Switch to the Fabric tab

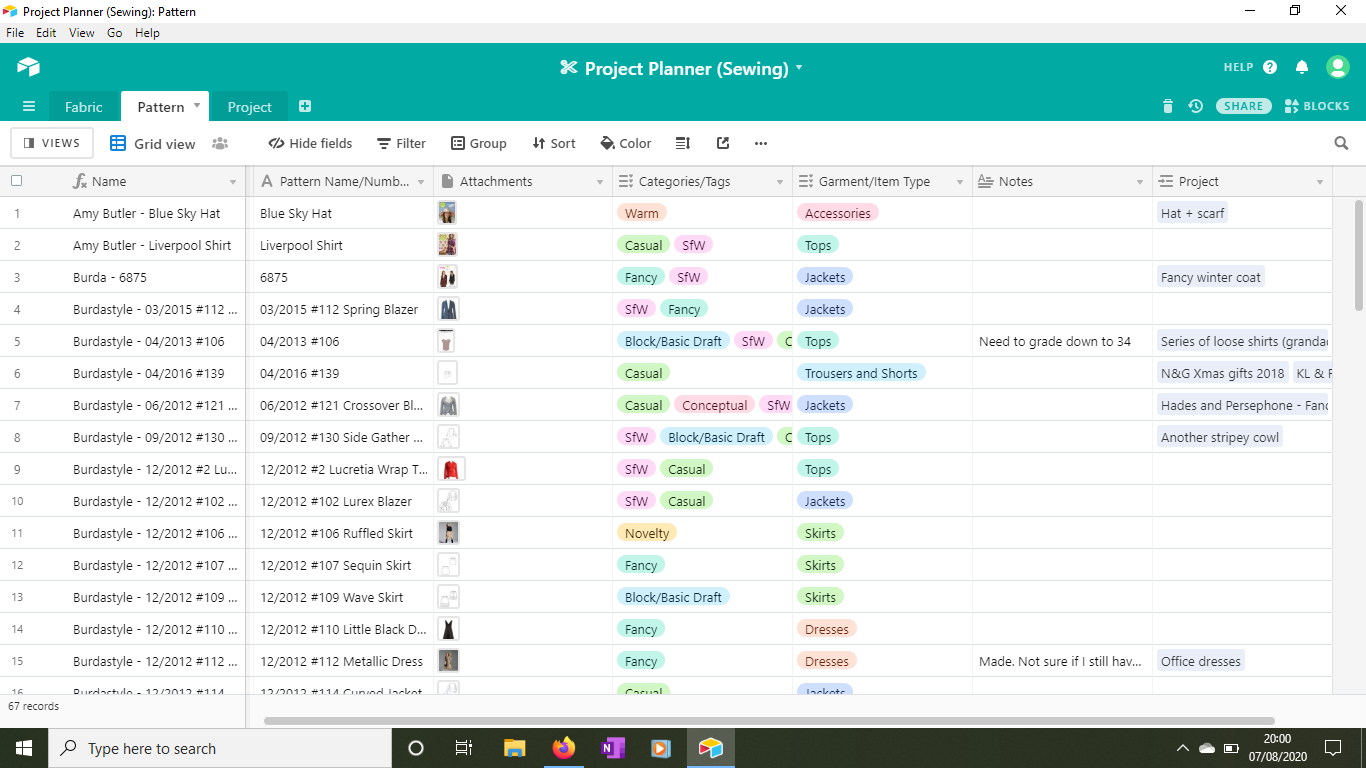pyautogui.click(x=84, y=107)
